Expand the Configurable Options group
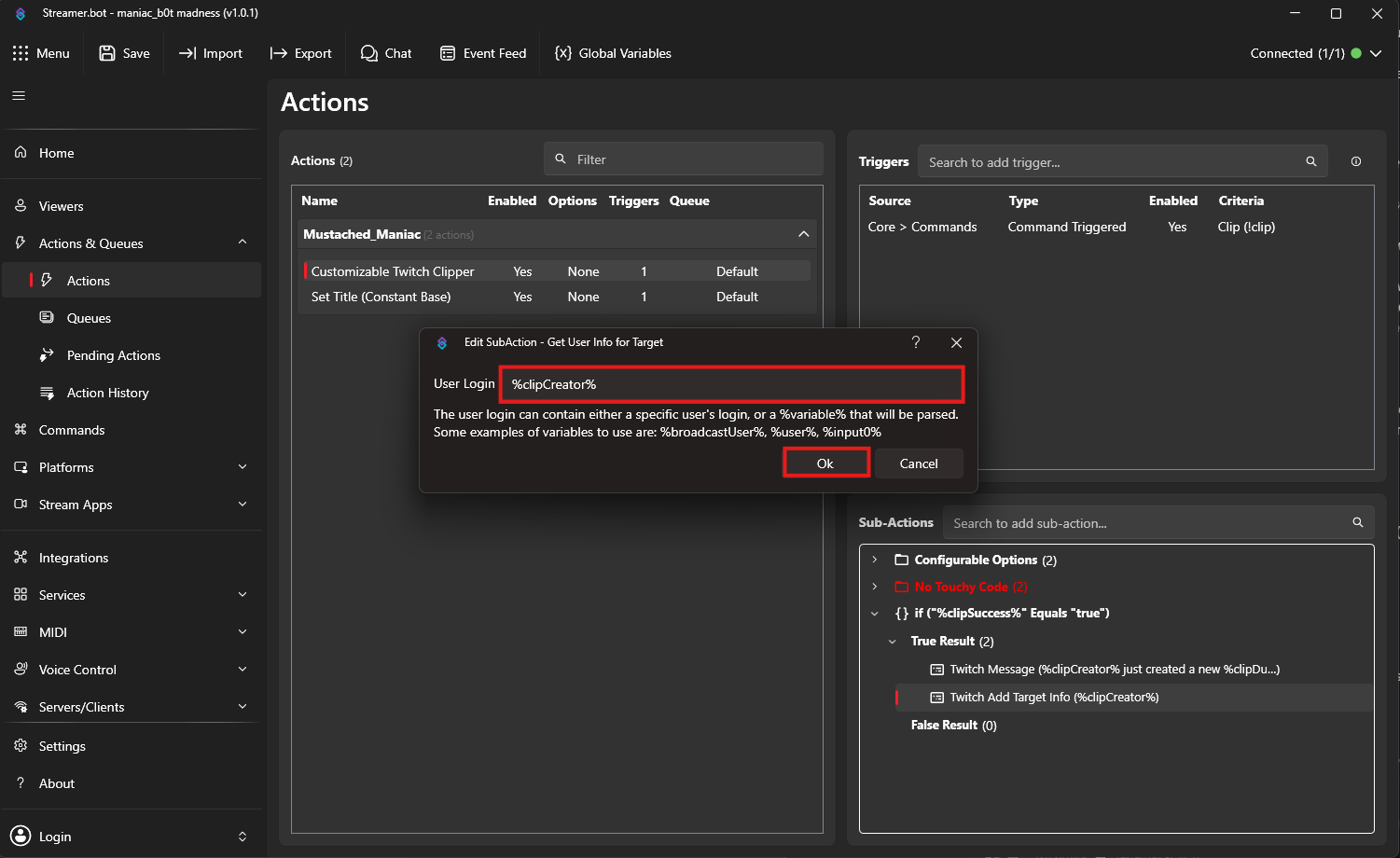Image resolution: width=1400 pixels, height=858 pixels. click(875, 560)
